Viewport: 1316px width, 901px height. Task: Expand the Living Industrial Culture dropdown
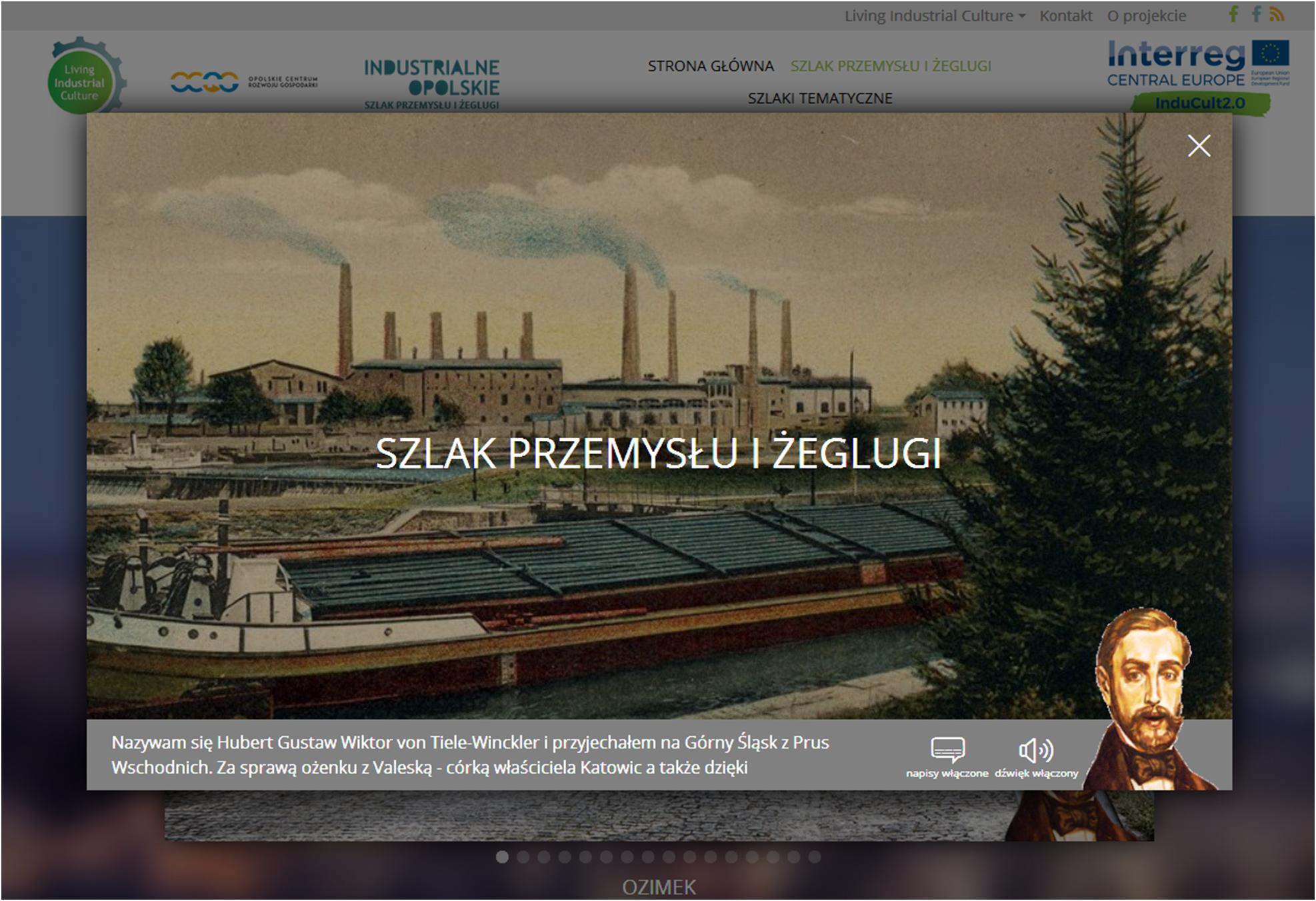point(935,15)
